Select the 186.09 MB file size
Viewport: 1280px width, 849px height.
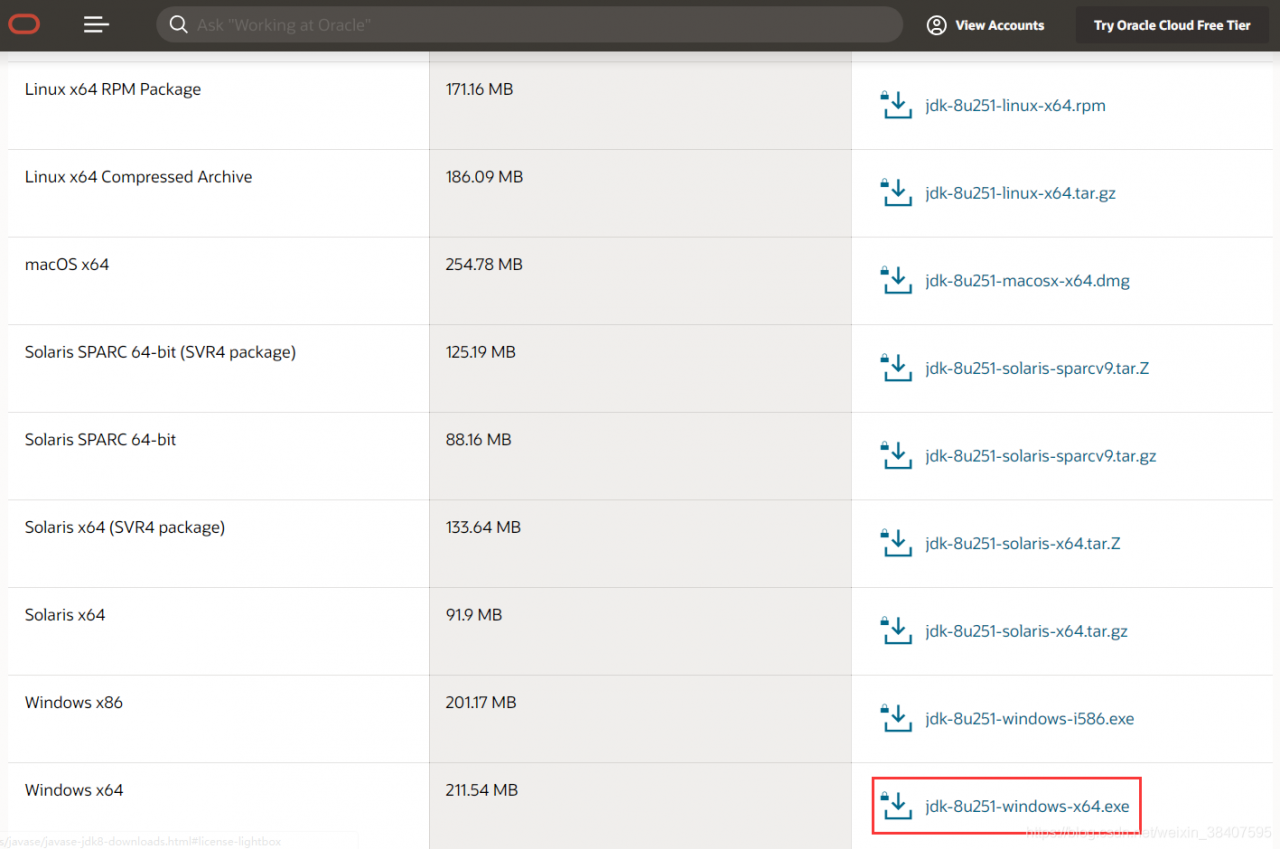(484, 177)
